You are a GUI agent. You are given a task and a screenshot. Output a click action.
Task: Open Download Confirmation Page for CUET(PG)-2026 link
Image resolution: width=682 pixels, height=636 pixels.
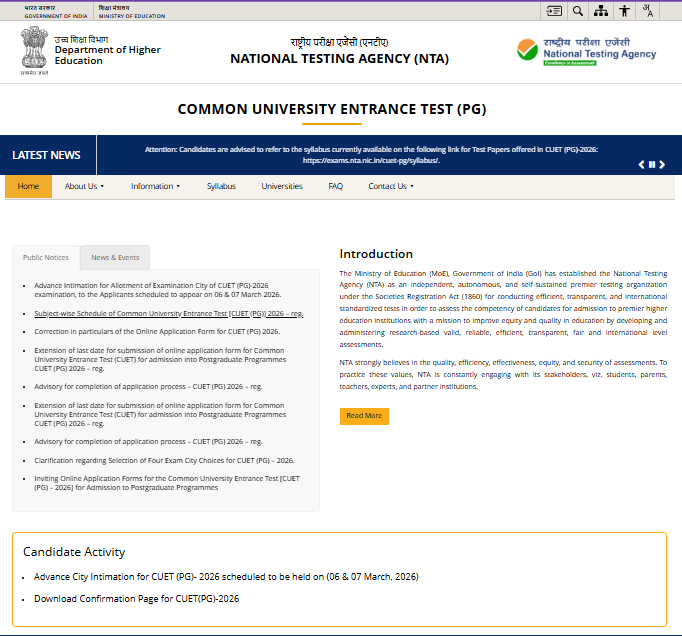136,599
